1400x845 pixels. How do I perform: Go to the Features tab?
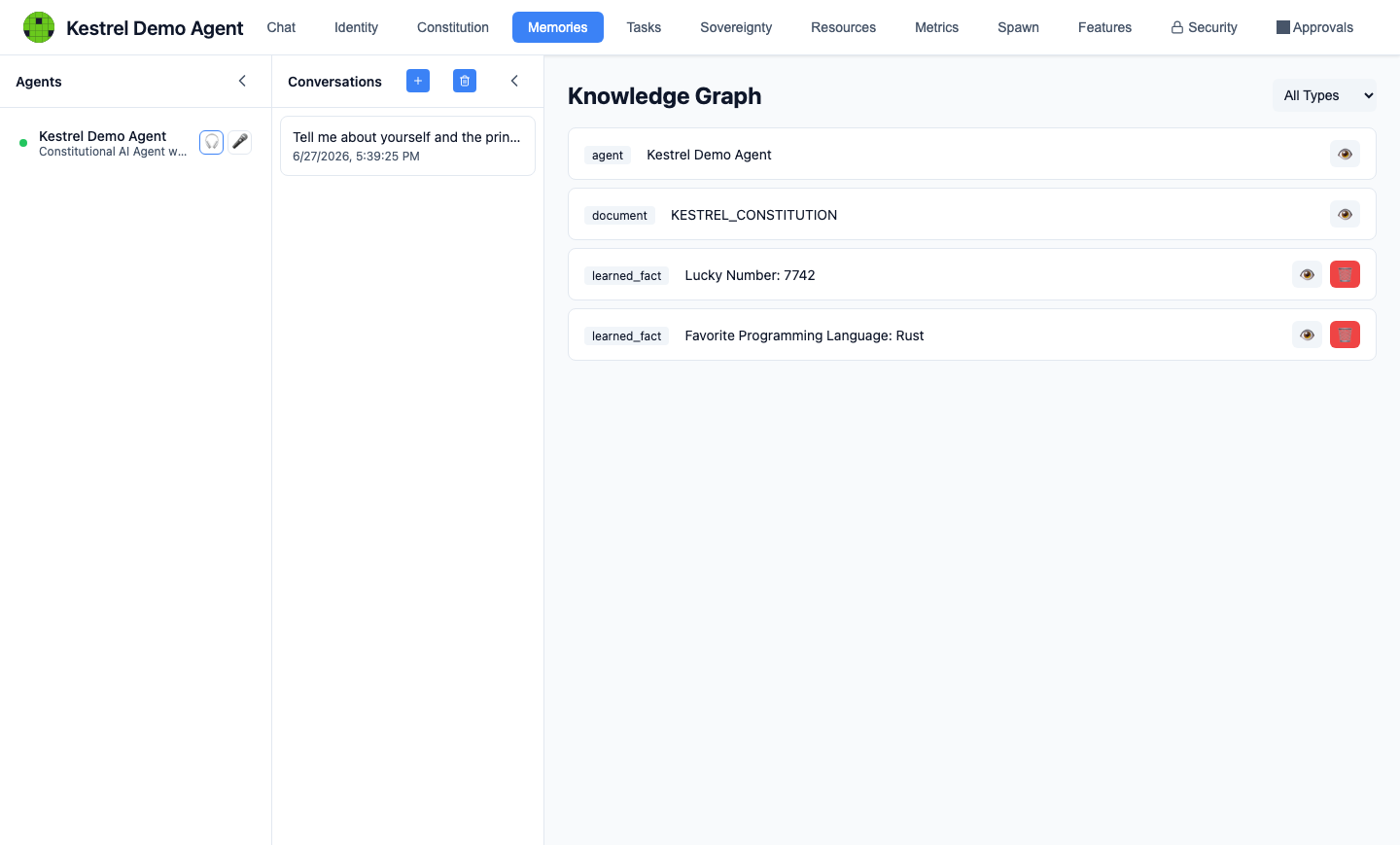click(x=1104, y=27)
